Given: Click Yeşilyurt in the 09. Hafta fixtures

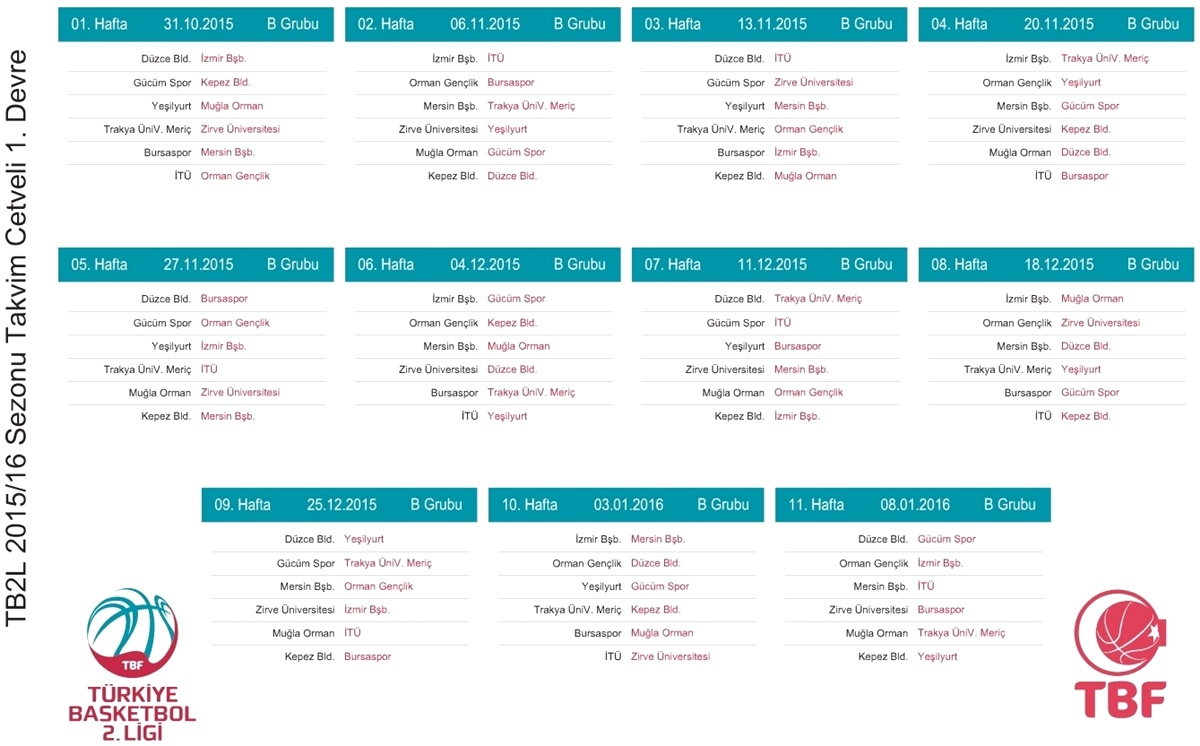Looking at the screenshot, I should (364, 539).
